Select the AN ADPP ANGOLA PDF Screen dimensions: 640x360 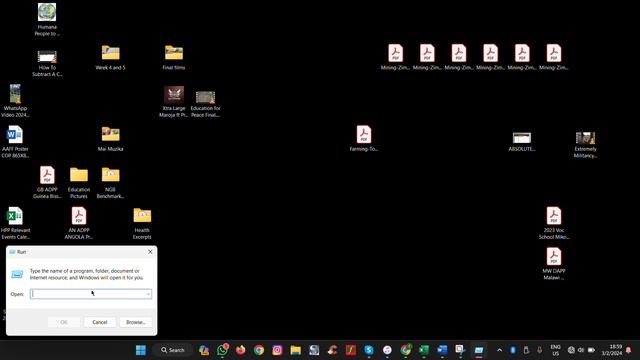[79, 223]
